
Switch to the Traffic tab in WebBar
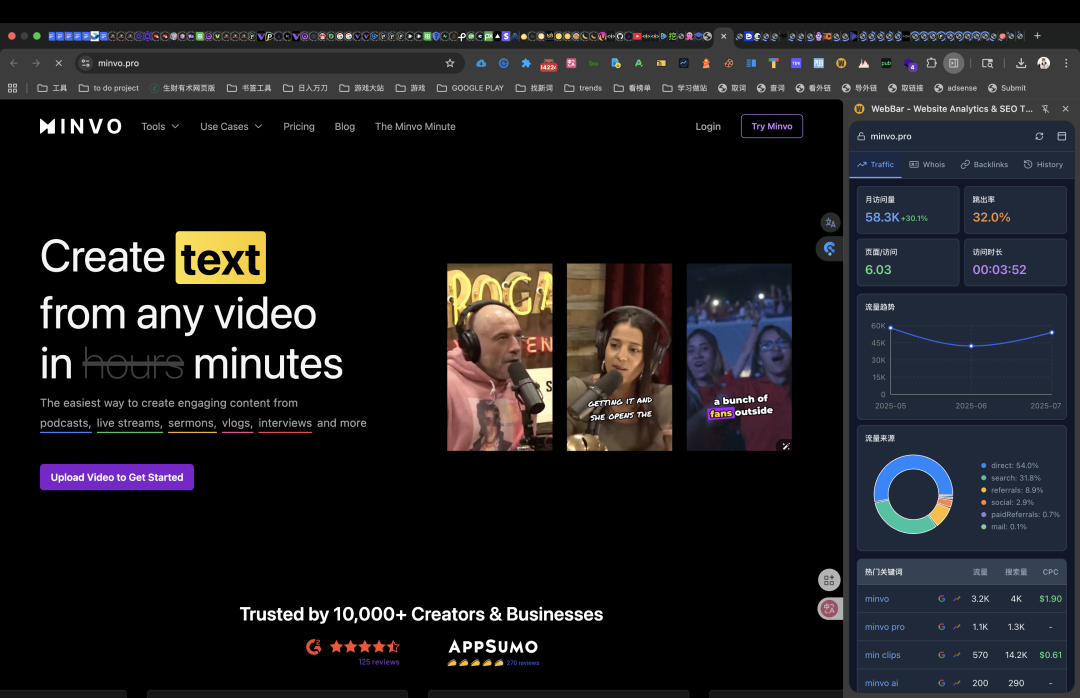[x=875, y=165]
